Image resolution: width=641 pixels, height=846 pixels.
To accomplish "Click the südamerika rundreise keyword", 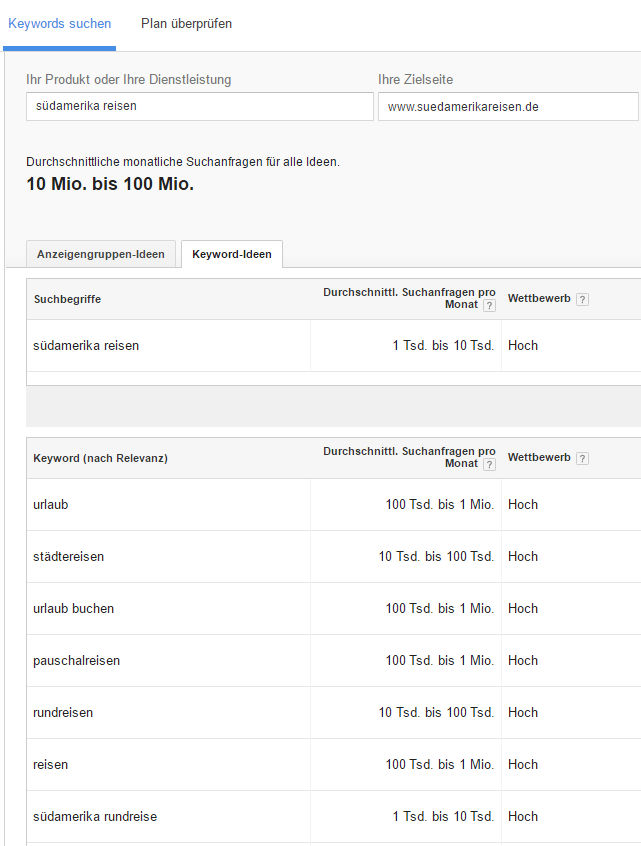I will [95, 816].
